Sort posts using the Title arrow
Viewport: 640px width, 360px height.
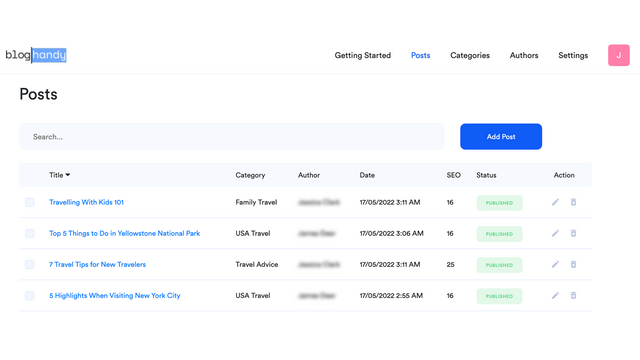[68, 175]
